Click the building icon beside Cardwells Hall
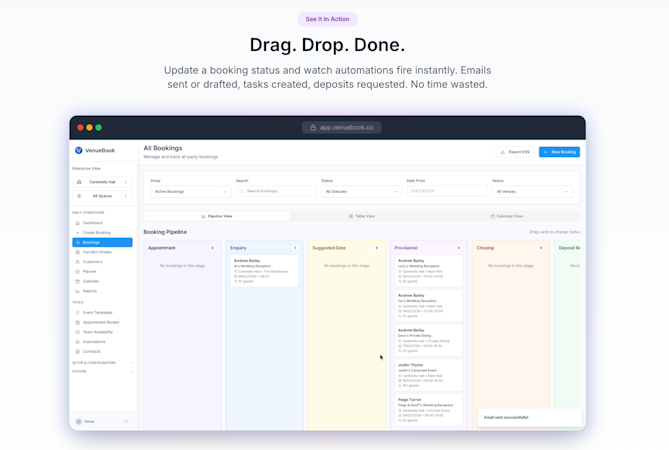Screen dimensions: 669x450 pyautogui.click(x=79, y=182)
